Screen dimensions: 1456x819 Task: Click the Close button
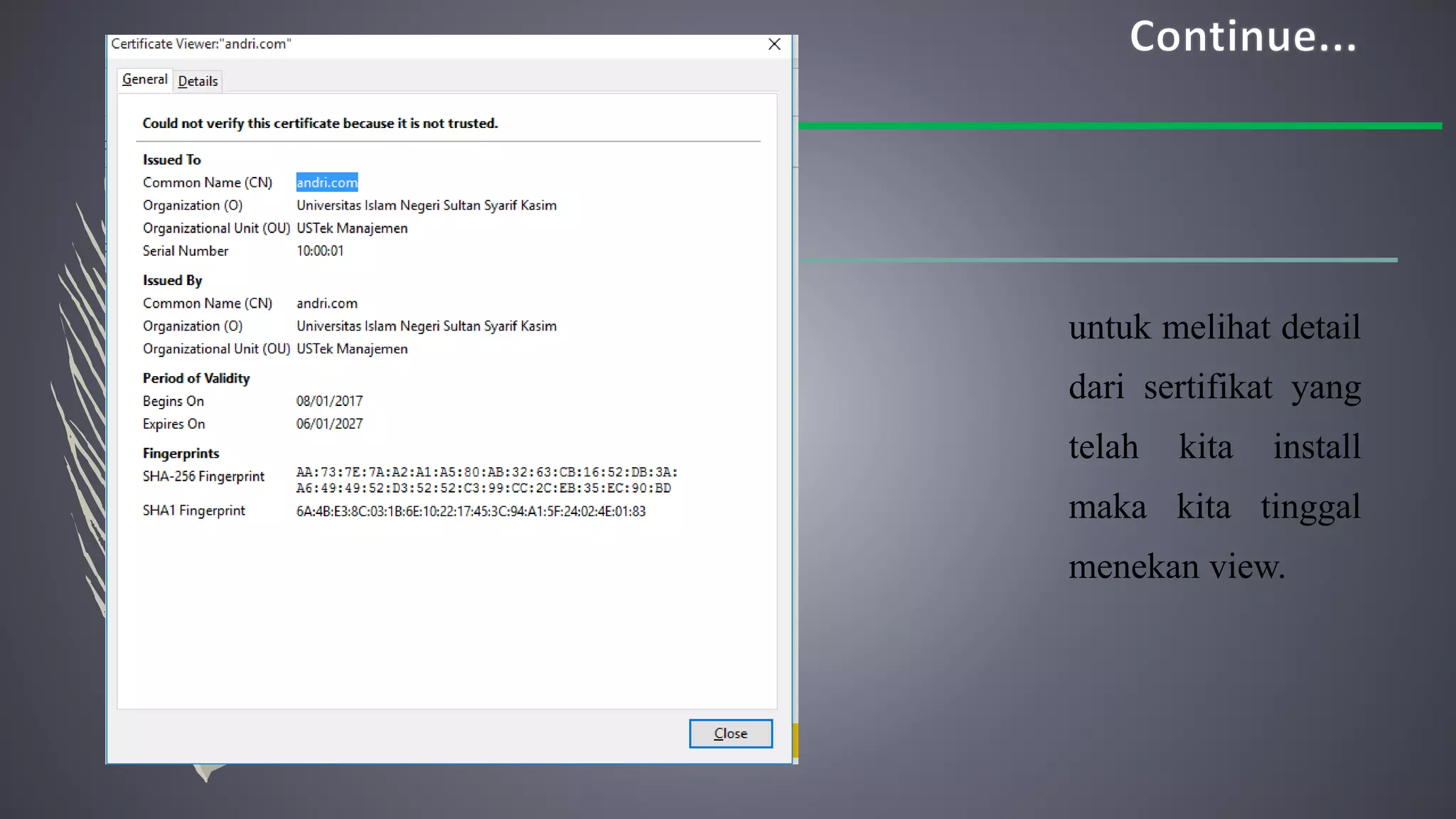tap(730, 734)
